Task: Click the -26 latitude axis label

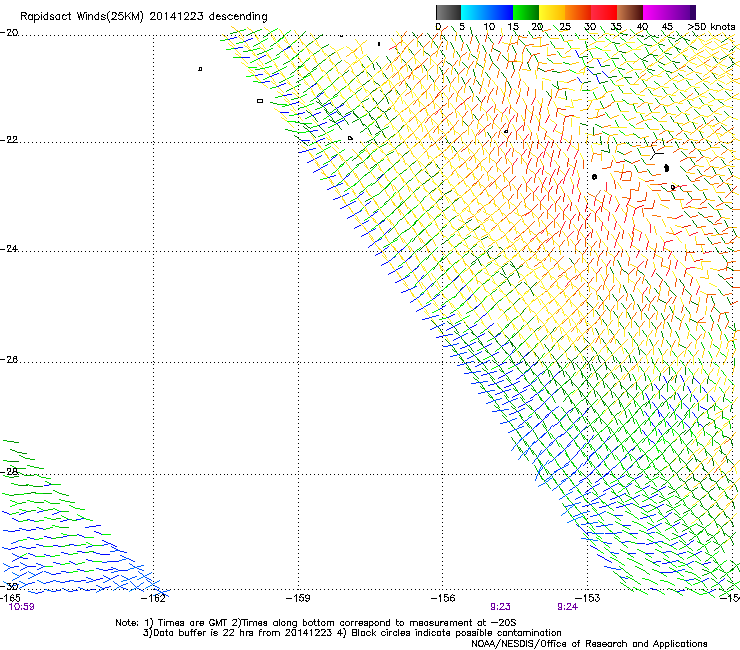Action: coord(9,360)
